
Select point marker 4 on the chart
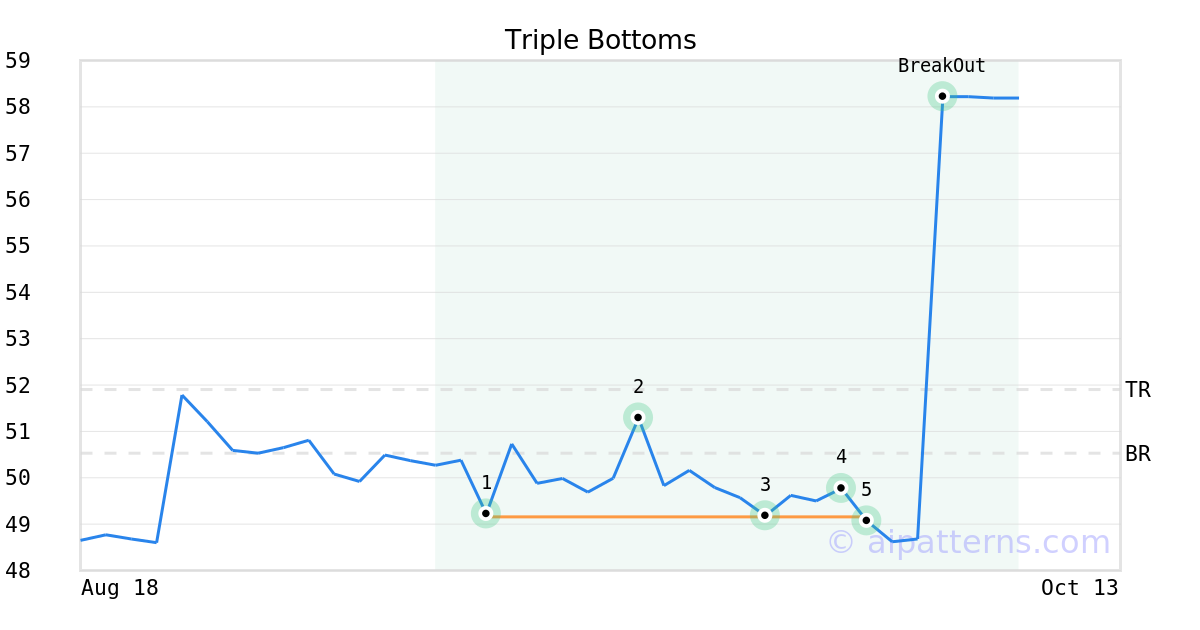point(841,488)
